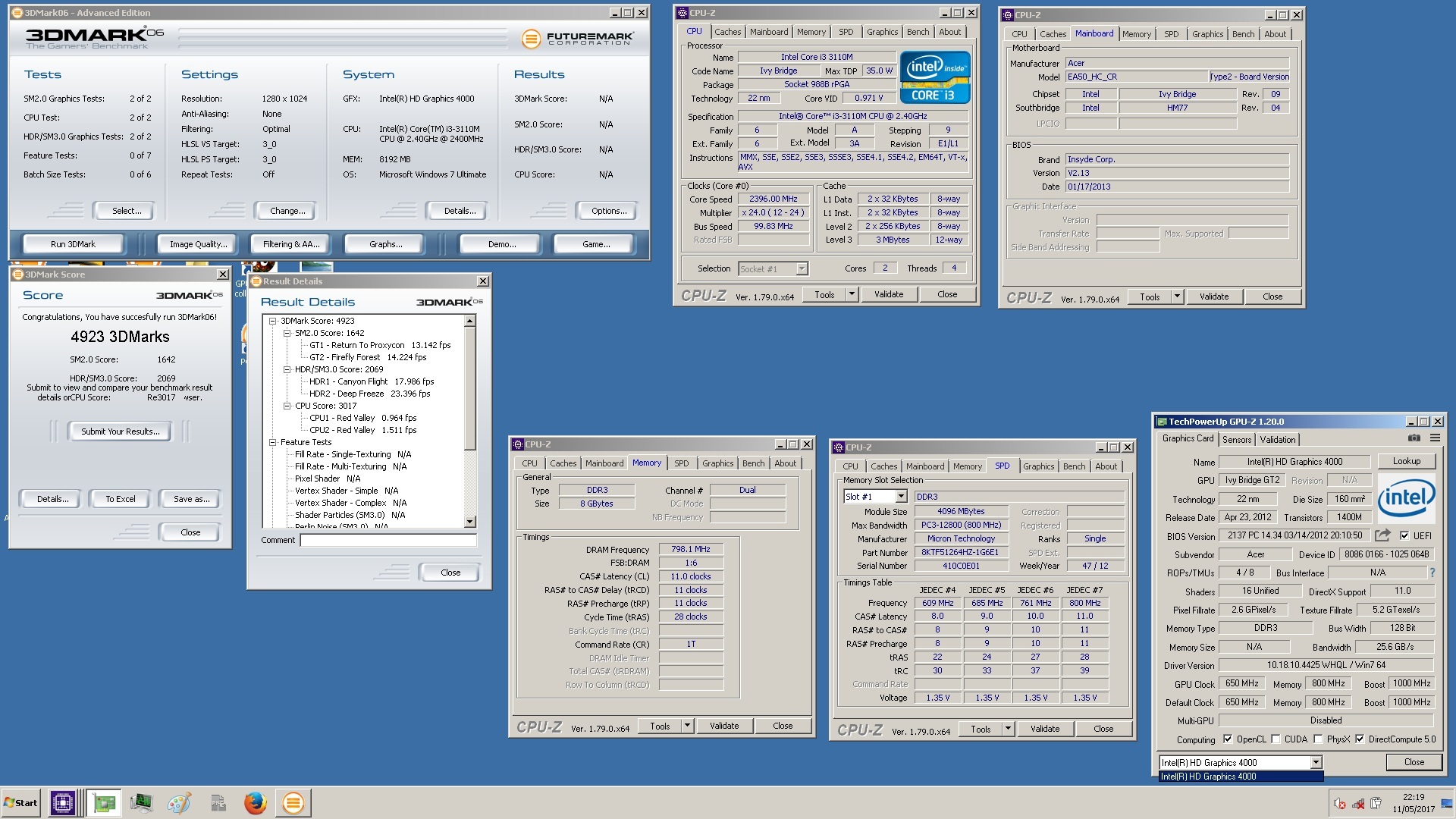This screenshot has width=1456, height=819.
Task: Click the Select... button under Tests
Action: (126, 211)
